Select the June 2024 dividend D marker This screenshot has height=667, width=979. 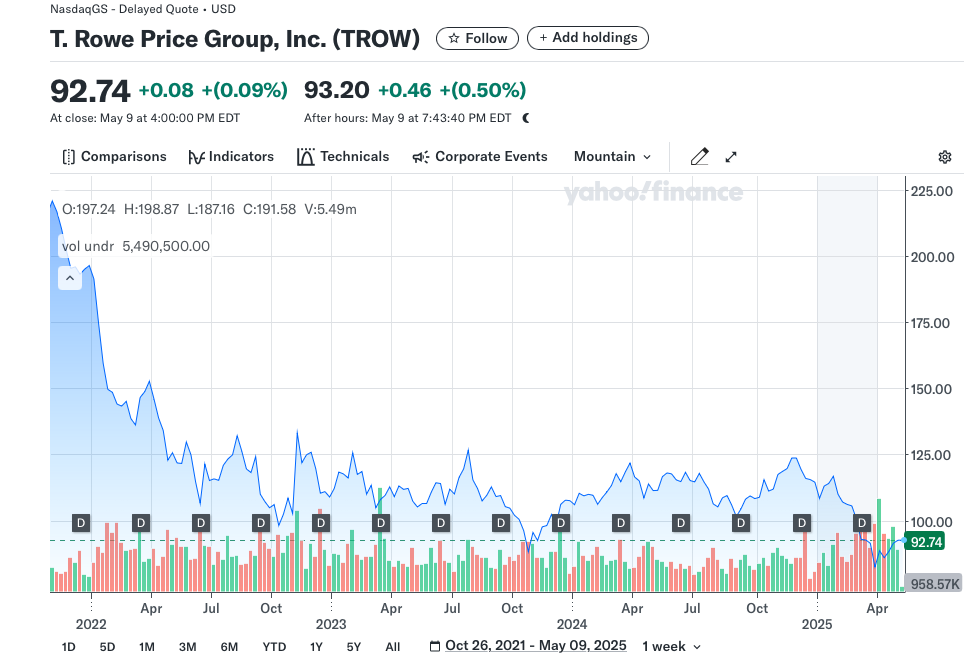(x=681, y=523)
